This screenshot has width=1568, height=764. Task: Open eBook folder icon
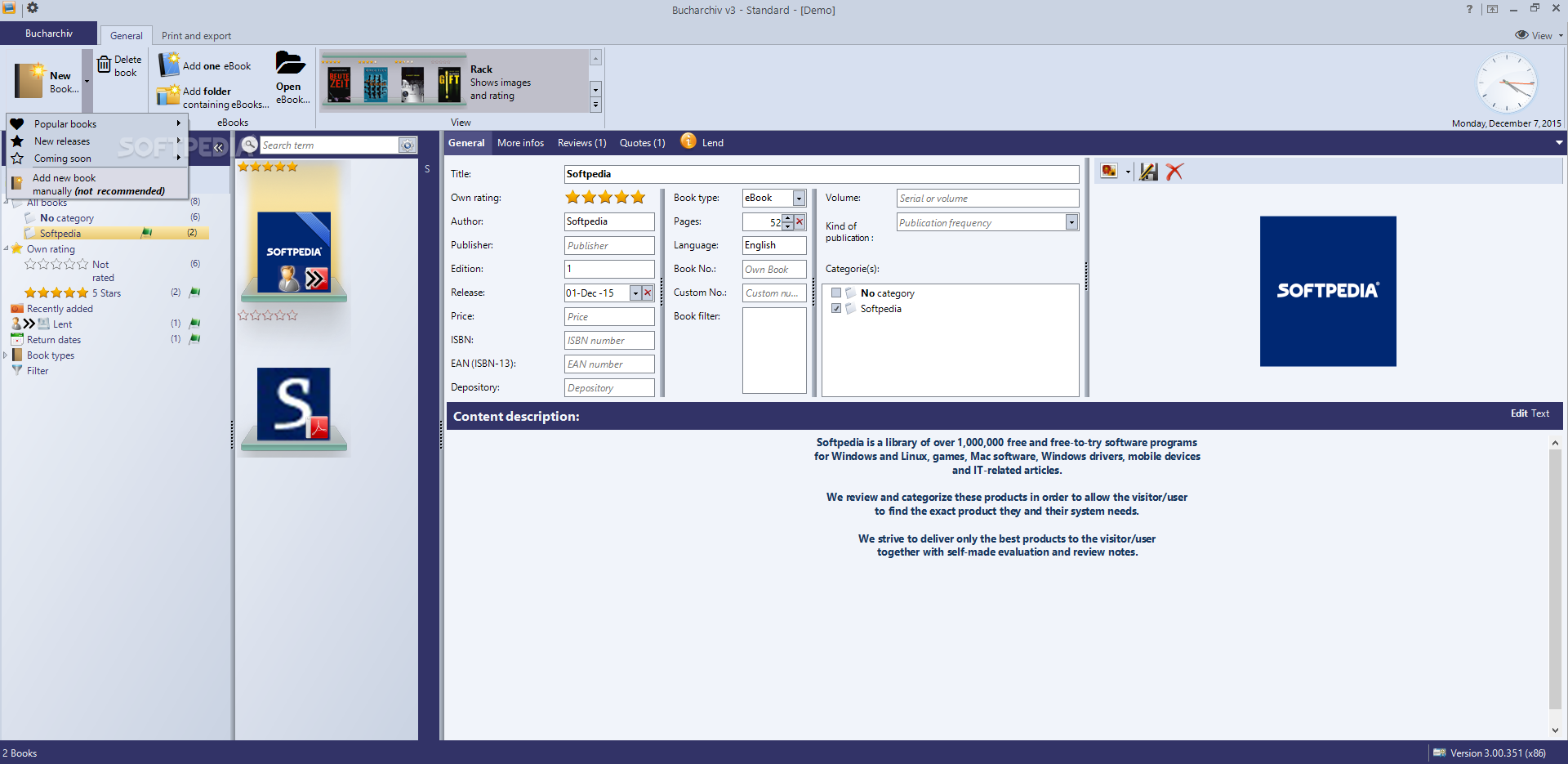tap(290, 63)
